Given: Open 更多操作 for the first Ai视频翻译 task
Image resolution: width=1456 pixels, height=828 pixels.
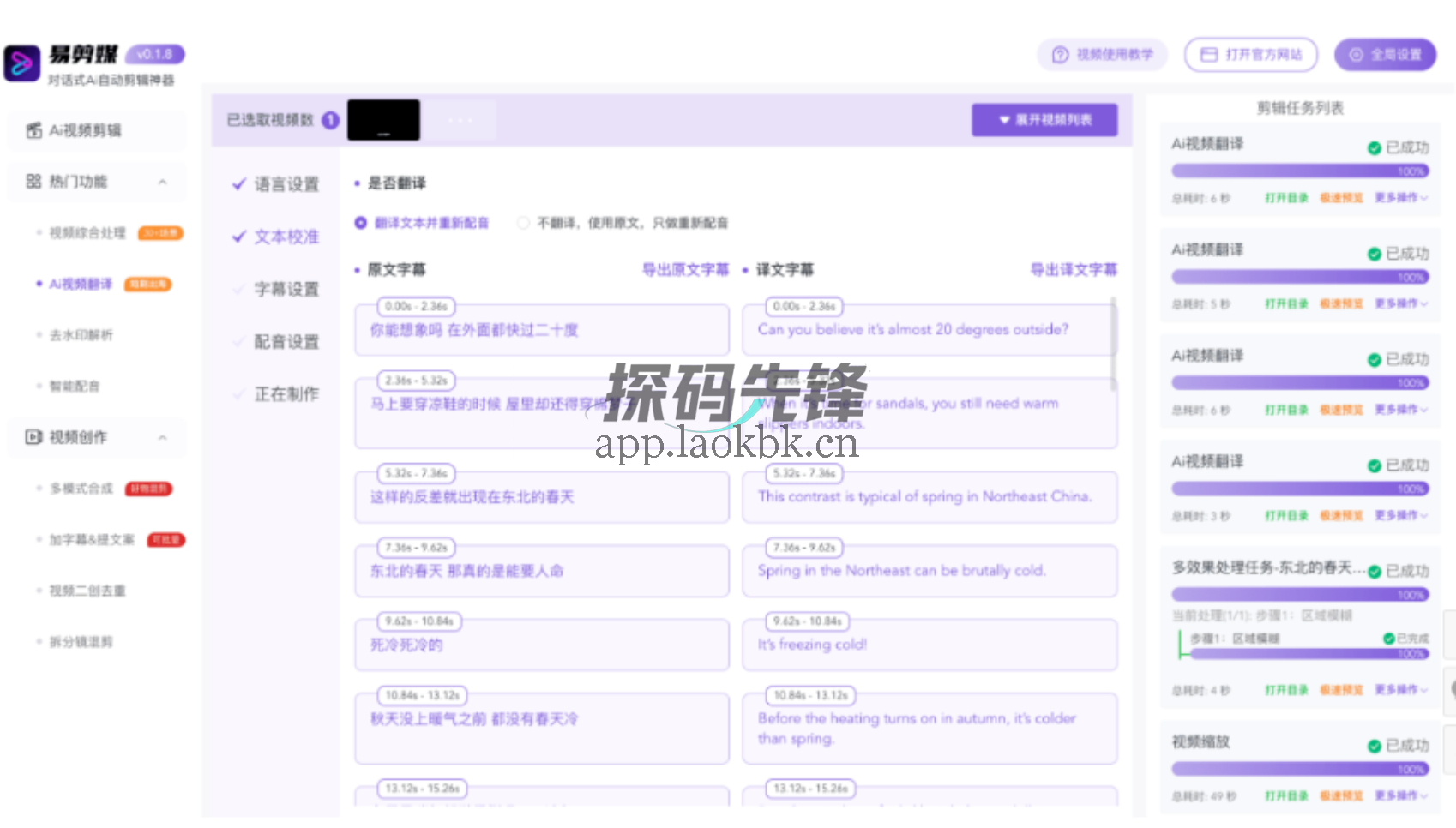Looking at the screenshot, I should click(1401, 196).
